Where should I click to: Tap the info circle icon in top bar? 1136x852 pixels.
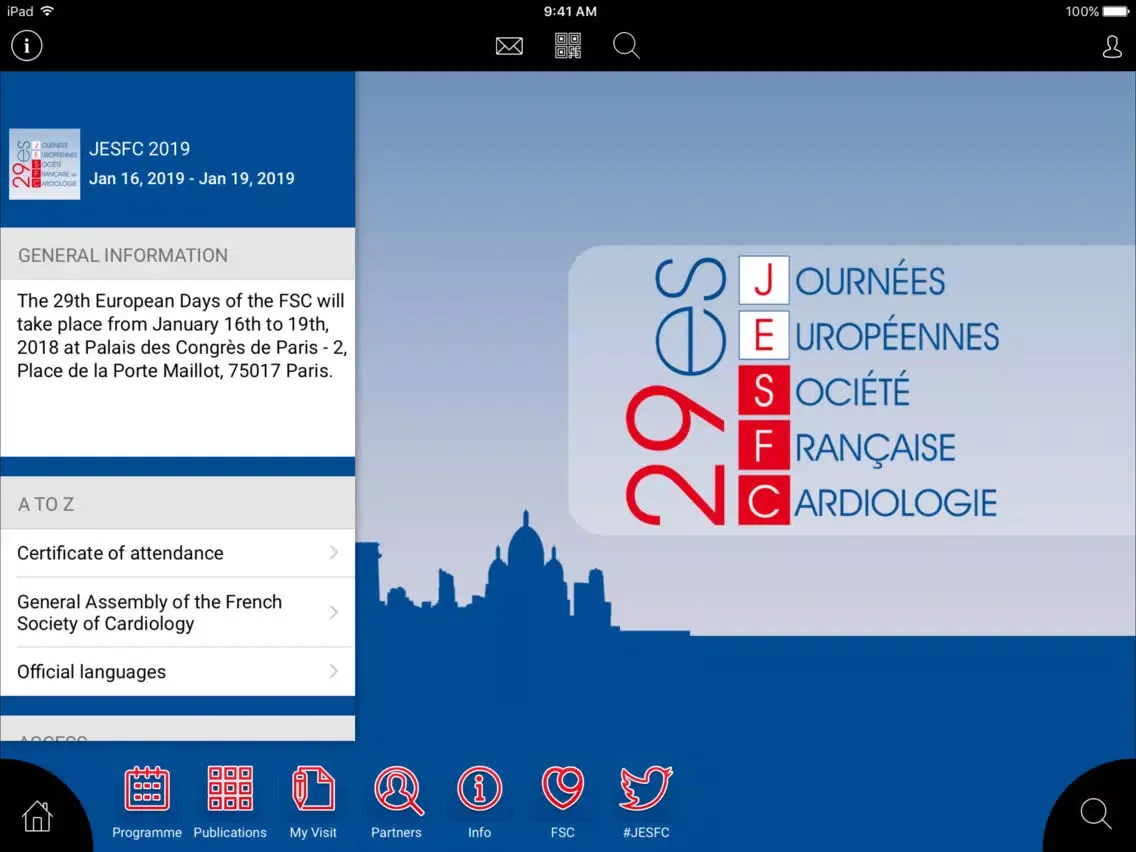[x=27, y=46]
